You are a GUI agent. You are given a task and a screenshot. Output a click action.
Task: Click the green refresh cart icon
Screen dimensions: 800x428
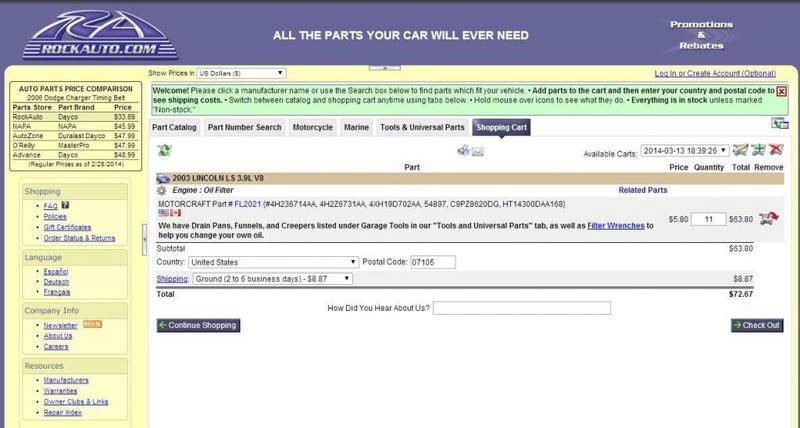[x=164, y=150]
